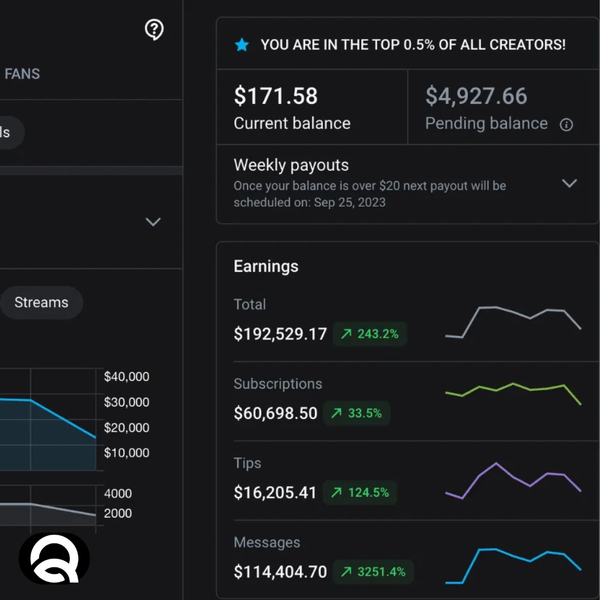Screen dimensions: 600x600
Task: Select the partially visible chip above dropdown
Action: pos(8,132)
